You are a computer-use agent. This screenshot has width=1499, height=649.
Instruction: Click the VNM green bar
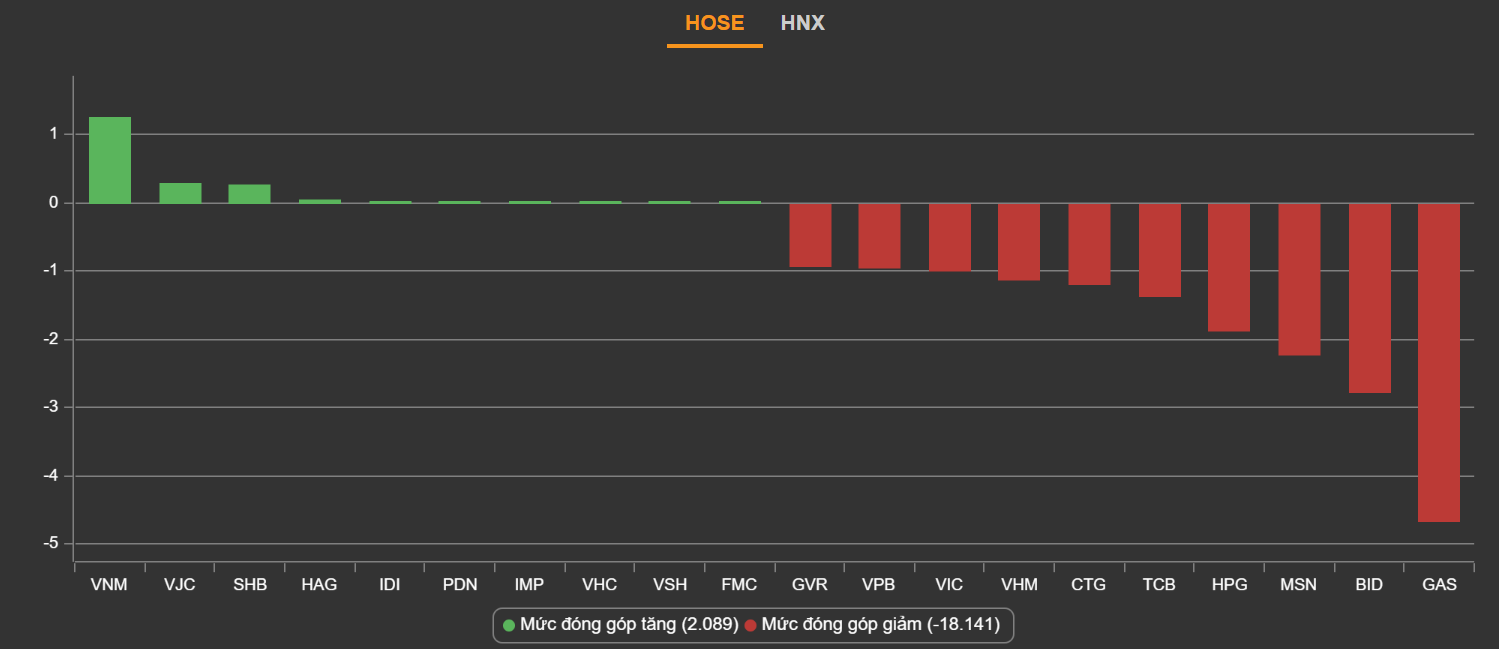(110, 160)
